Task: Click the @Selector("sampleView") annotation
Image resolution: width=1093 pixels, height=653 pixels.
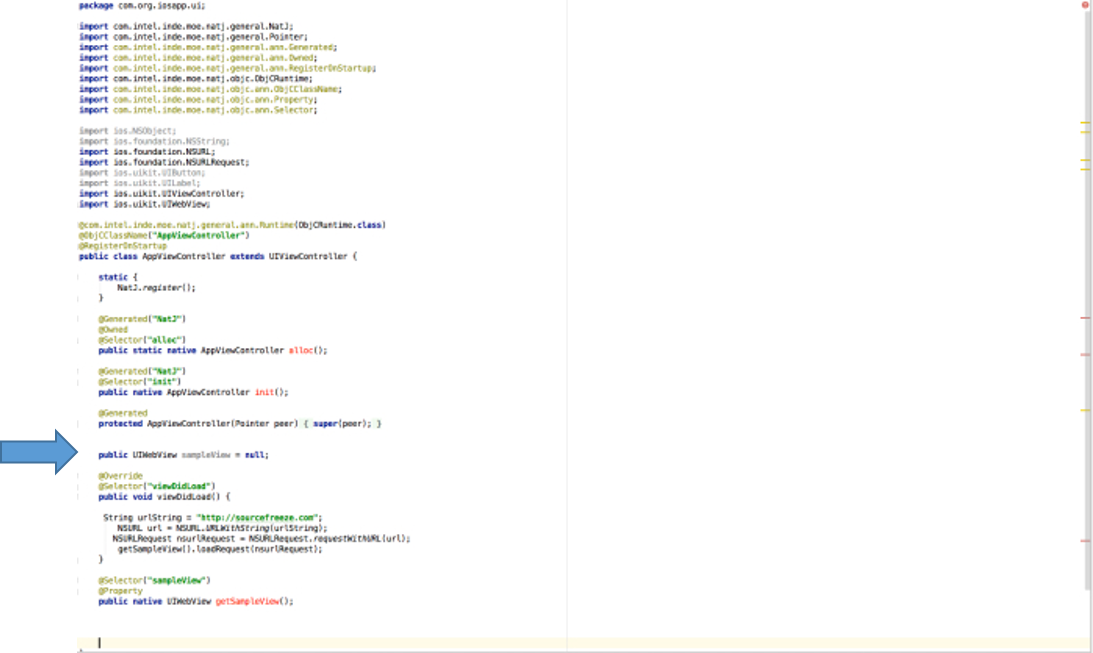Action: 154,581
